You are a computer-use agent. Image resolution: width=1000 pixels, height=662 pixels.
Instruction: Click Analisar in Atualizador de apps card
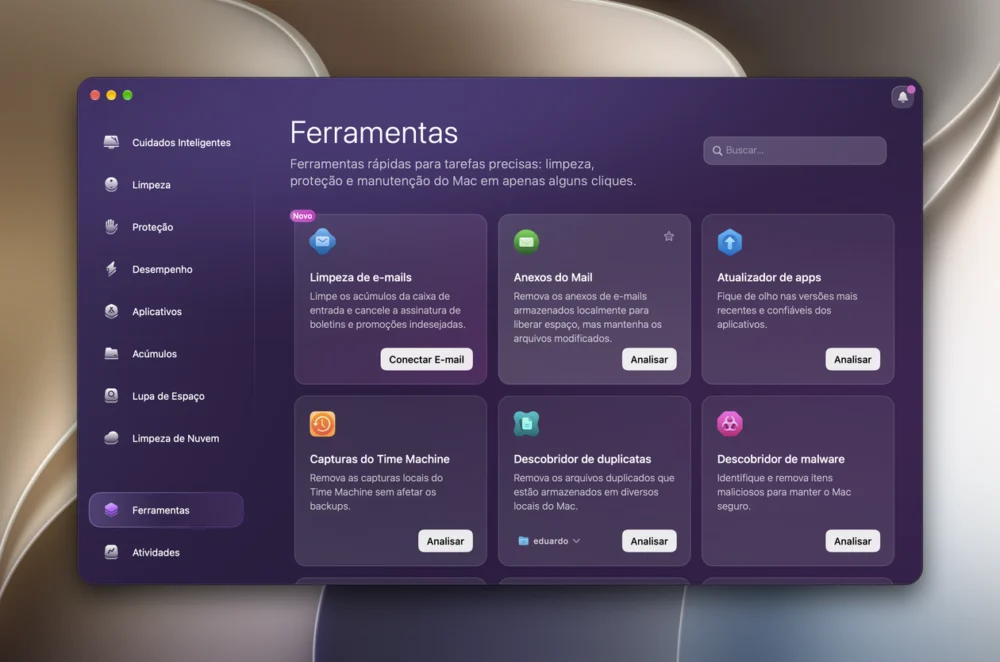tap(853, 359)
